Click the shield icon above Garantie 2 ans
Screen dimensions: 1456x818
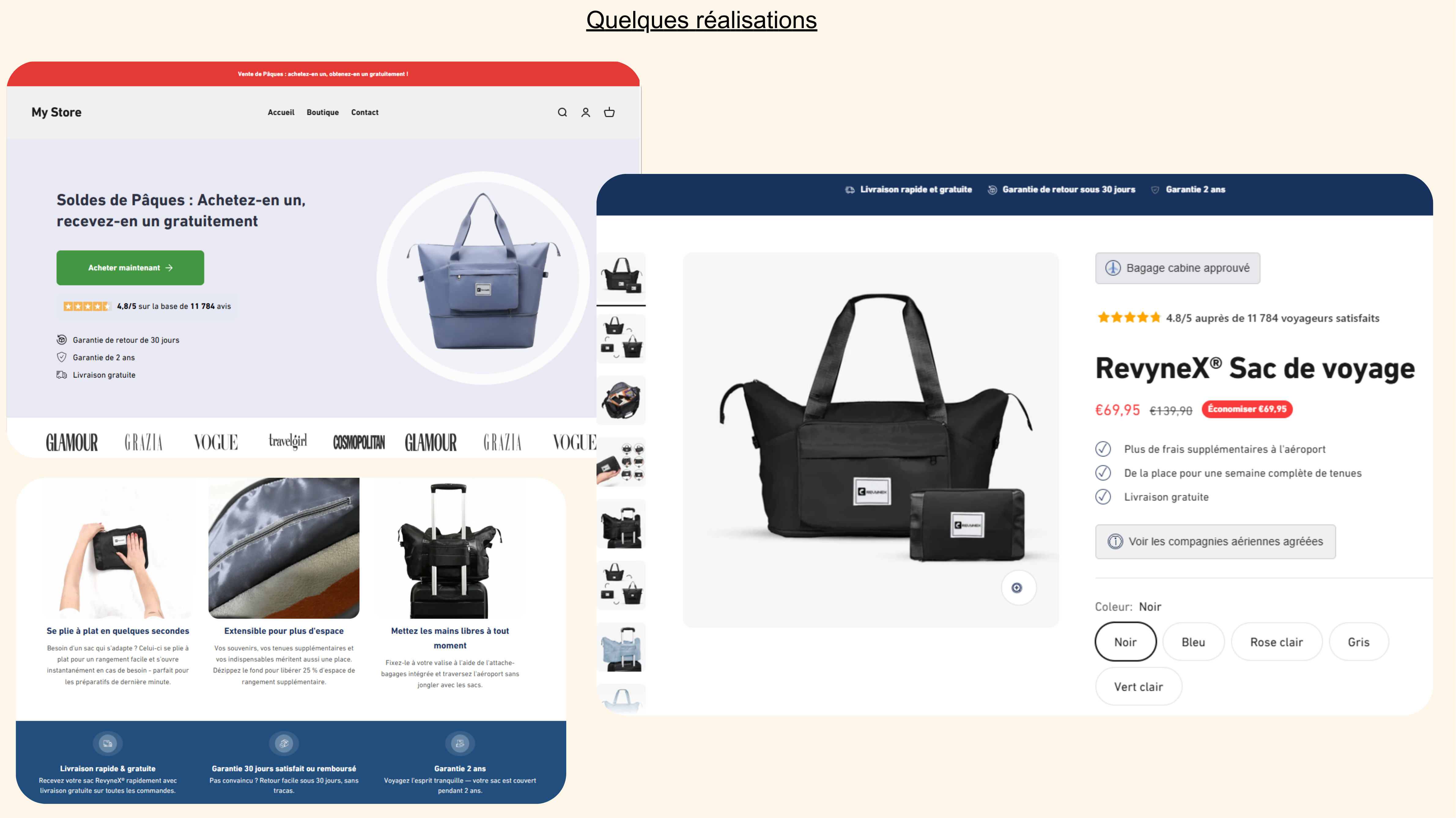coord(460,743)
